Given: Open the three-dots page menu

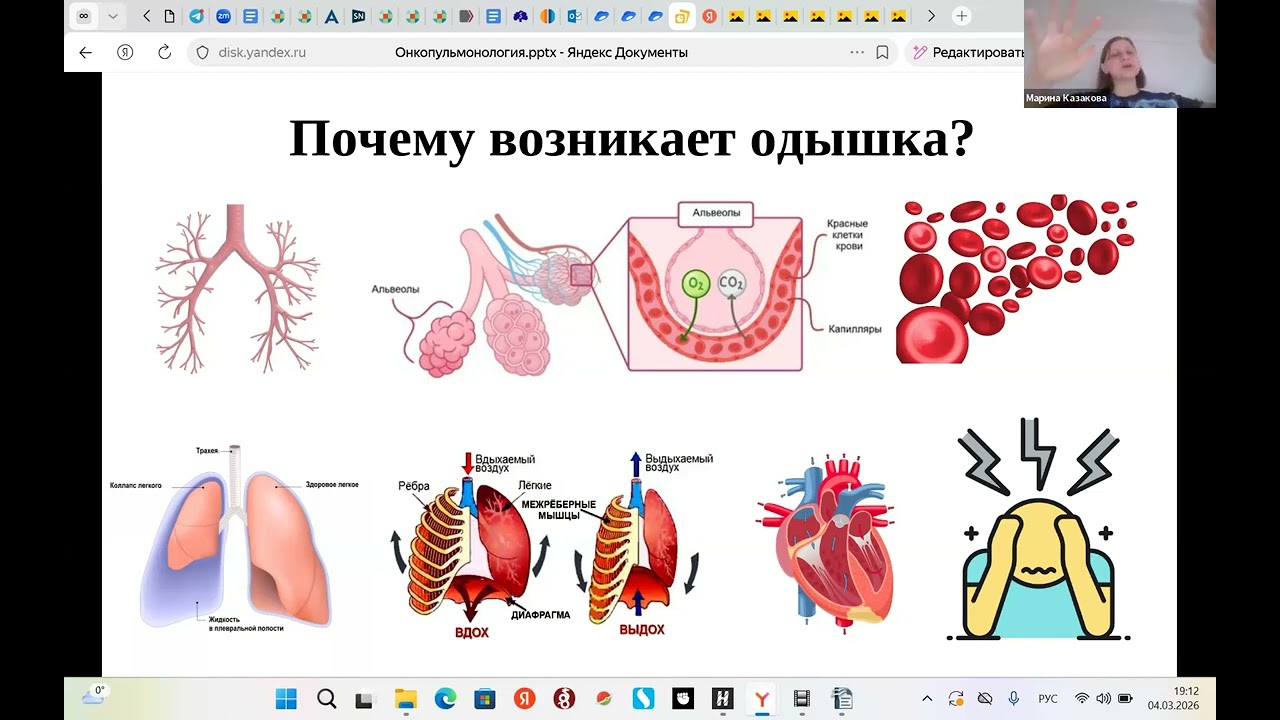Looking at the screenshot, I should coord(857,53).
